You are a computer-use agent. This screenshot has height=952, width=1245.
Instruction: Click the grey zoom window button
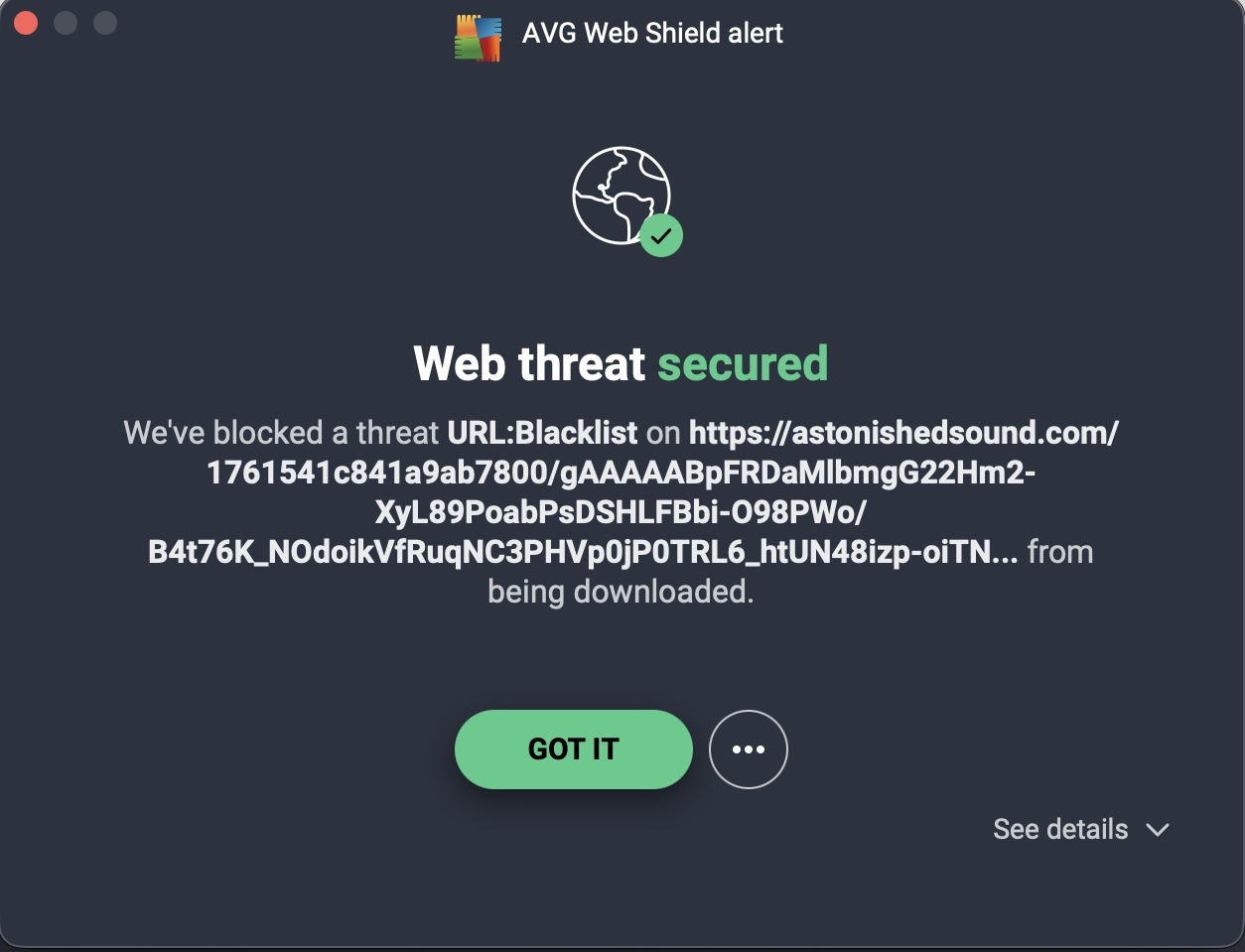pos(104,23)
